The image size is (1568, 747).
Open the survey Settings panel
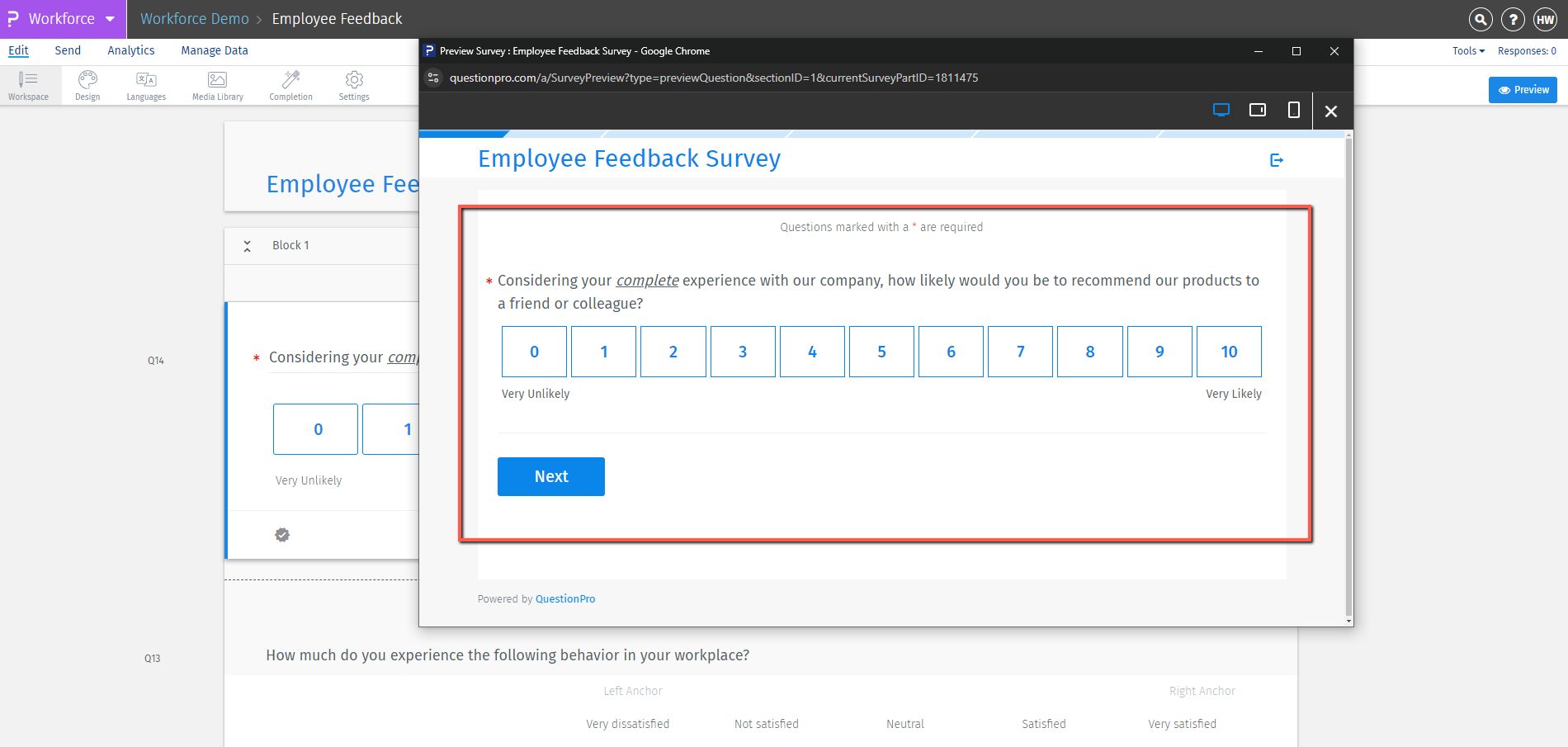[353, 84]
